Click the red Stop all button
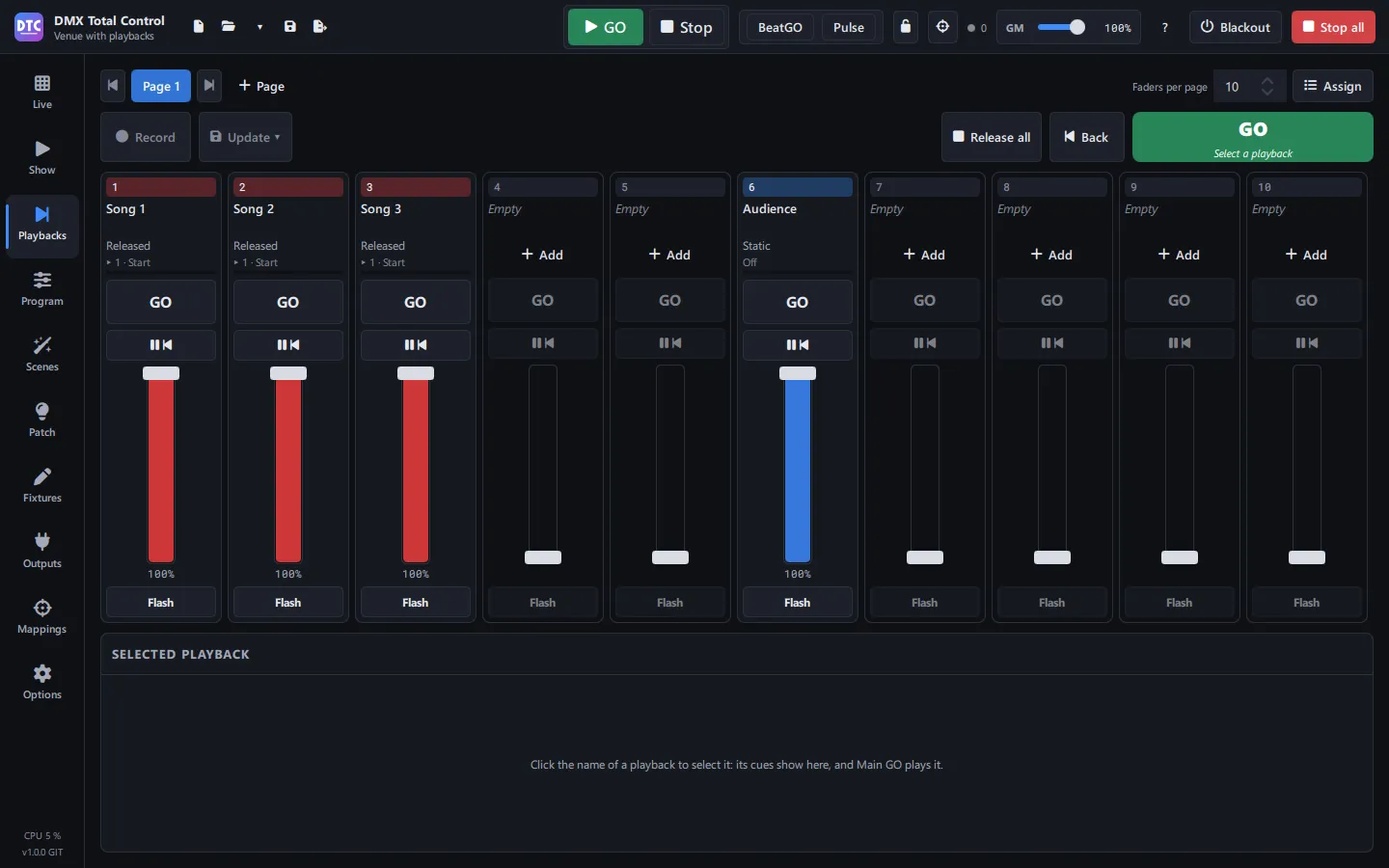 pos(1333,27)
